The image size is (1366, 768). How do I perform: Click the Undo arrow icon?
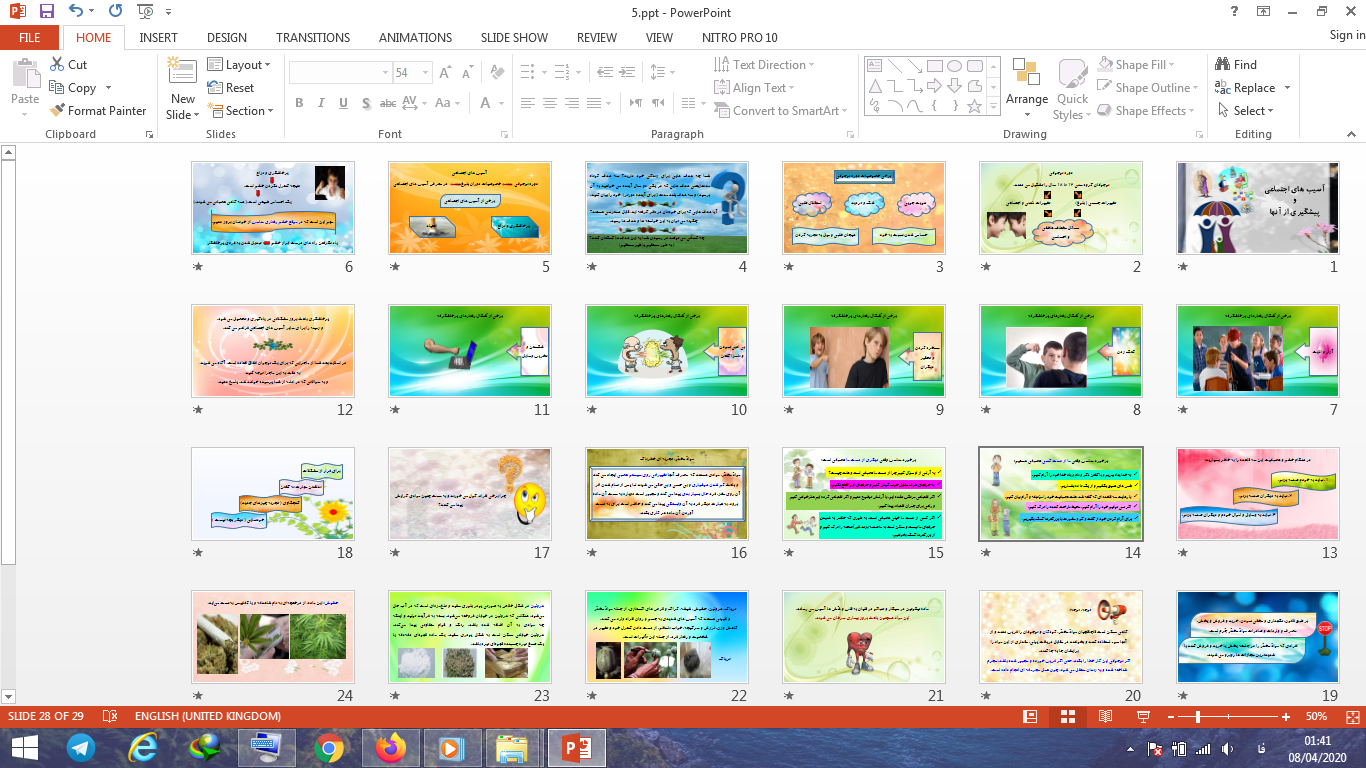pos(77,12)
